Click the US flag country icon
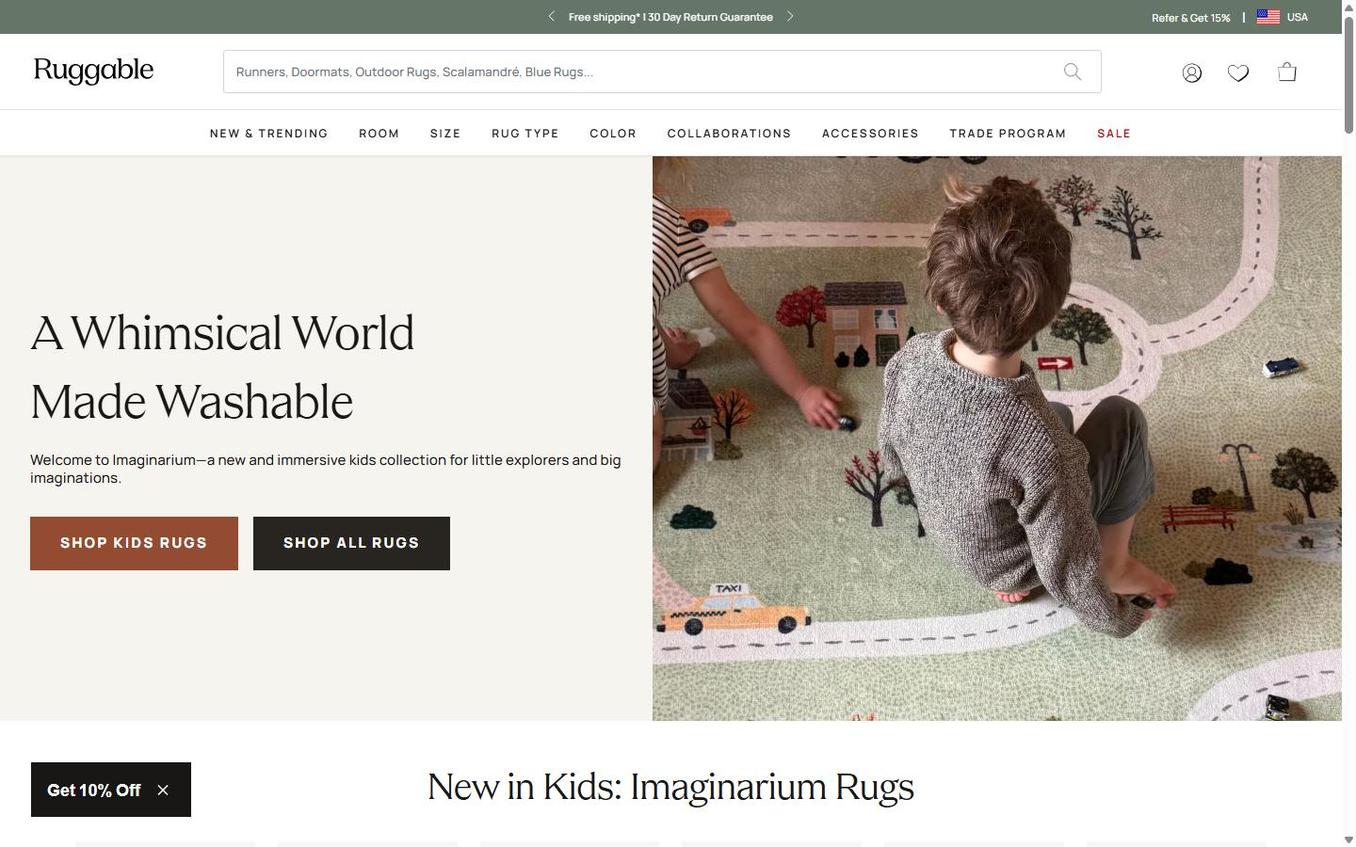1356x847 pixels. click(1264, 15)
